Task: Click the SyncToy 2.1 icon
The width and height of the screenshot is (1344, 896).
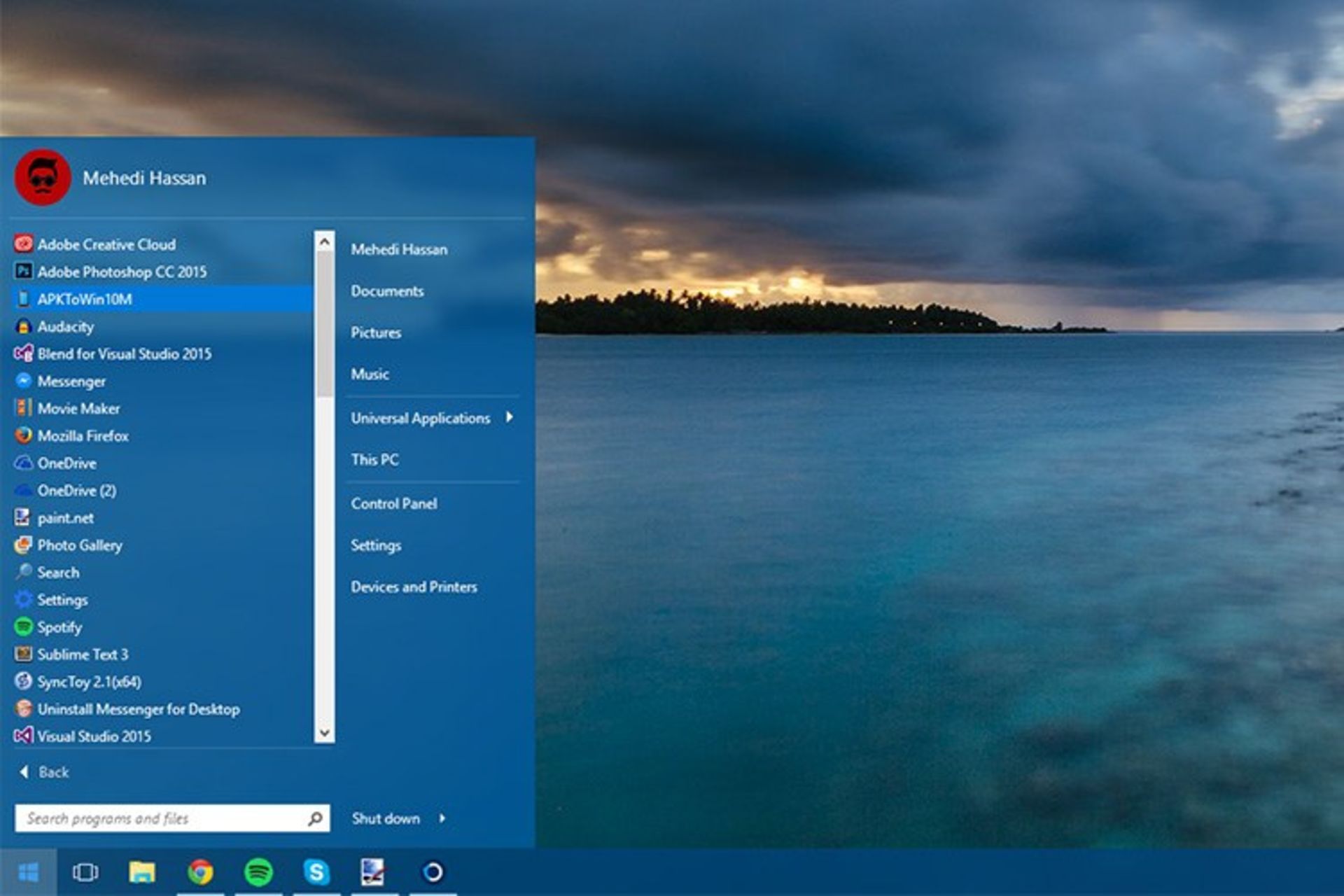Action: coord(24,681)
